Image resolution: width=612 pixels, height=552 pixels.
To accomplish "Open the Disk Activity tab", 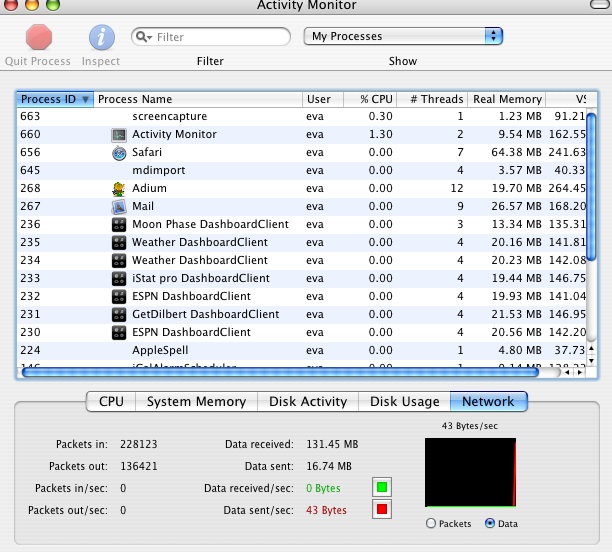I will pyautogui.click(x=308, y=401).
